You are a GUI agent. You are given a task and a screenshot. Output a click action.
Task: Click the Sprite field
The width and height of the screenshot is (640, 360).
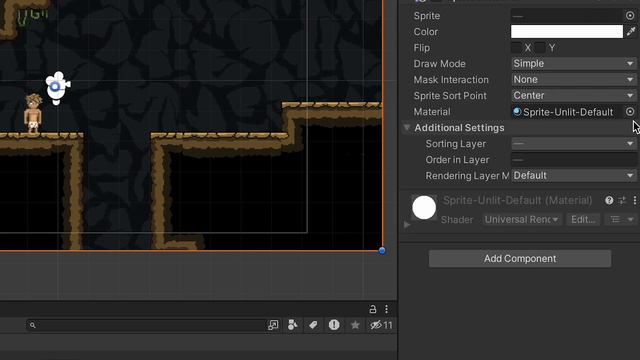pyautogui.click(x=567, y=16)
